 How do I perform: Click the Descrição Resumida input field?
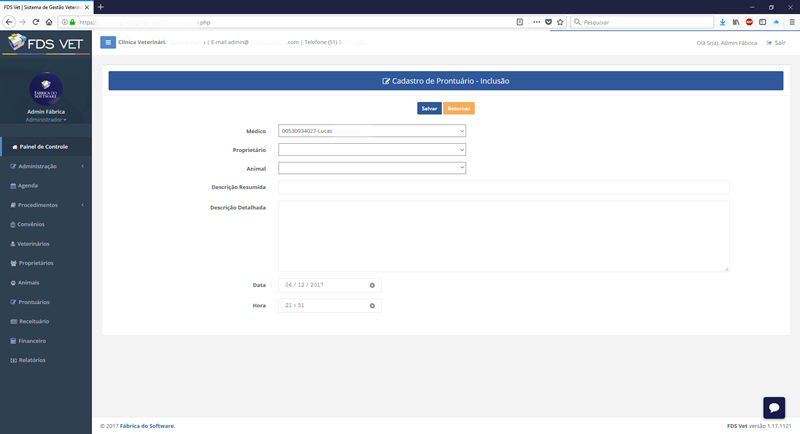click(x=503, y=187)
